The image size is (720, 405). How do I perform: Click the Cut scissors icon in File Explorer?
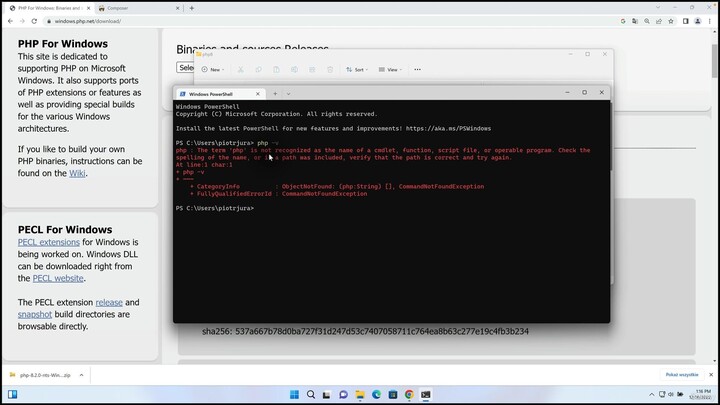(x=241, y=70)
